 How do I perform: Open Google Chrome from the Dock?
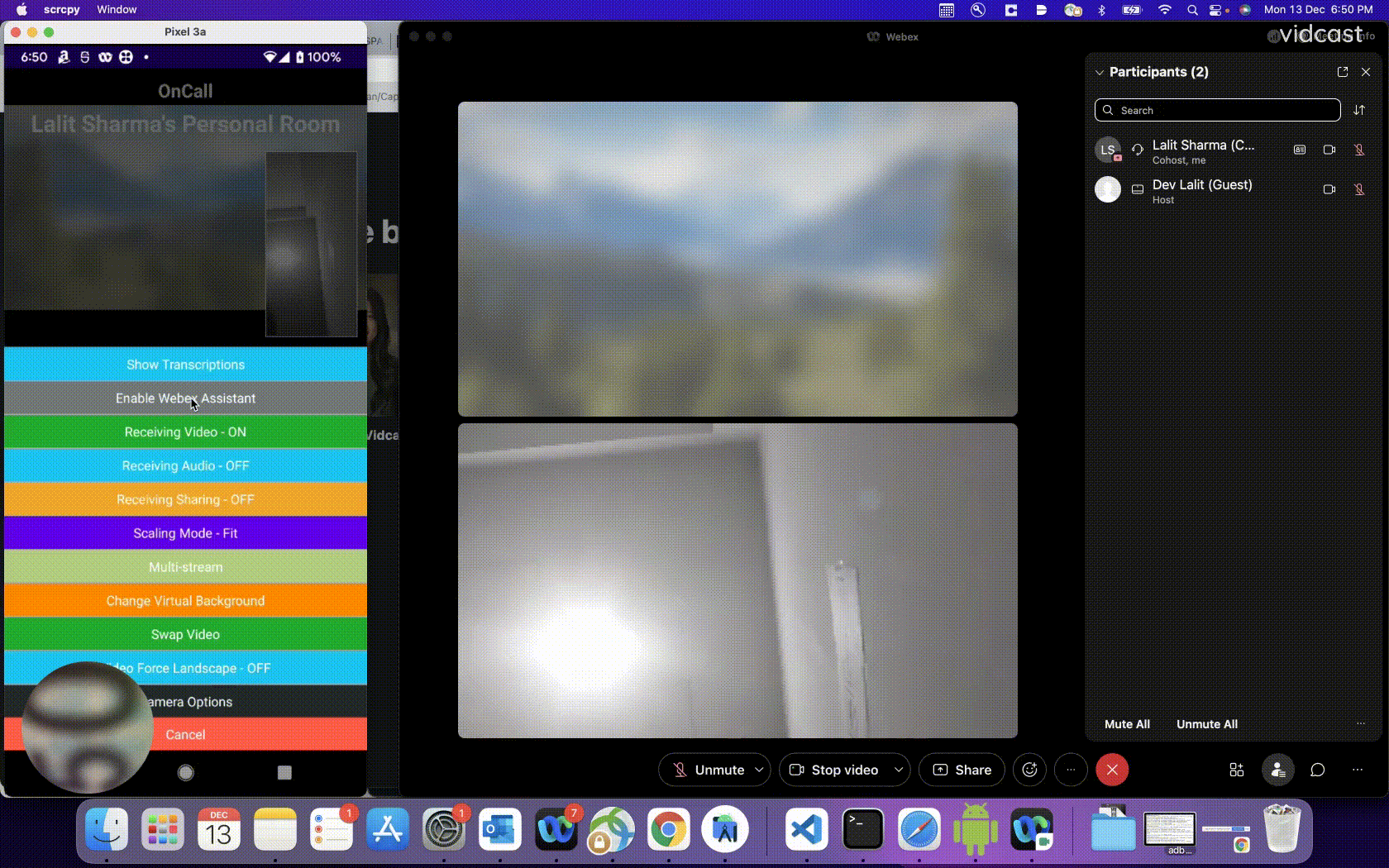pyautogui.click(x=668, y=829)
